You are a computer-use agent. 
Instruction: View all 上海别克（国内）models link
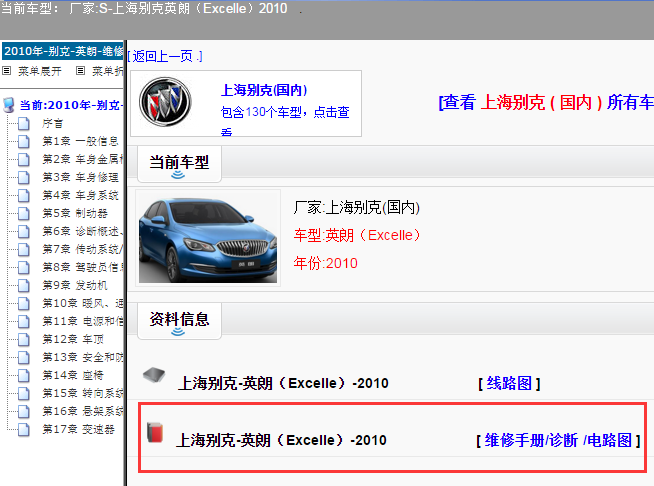[546, 102]
